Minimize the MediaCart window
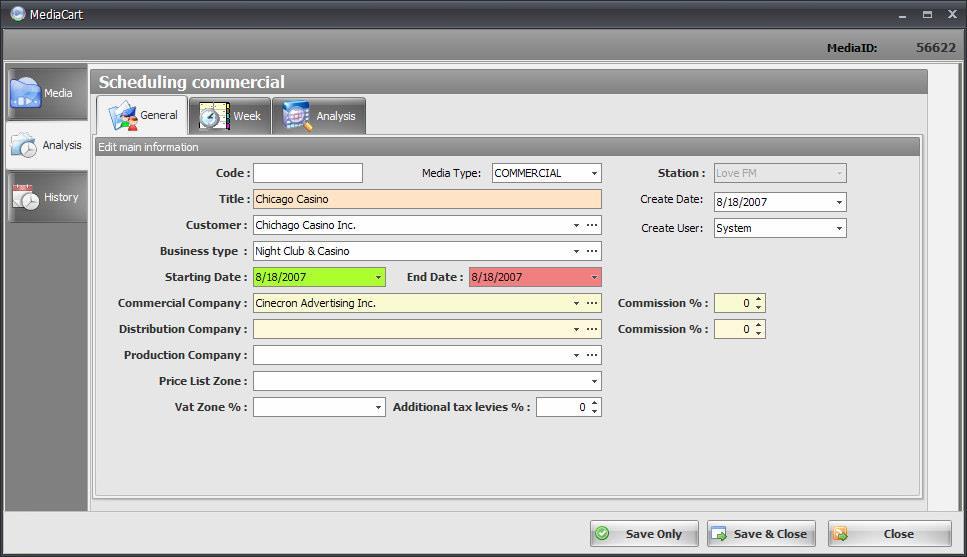This screenshot has width=967, height=557. 902,15
